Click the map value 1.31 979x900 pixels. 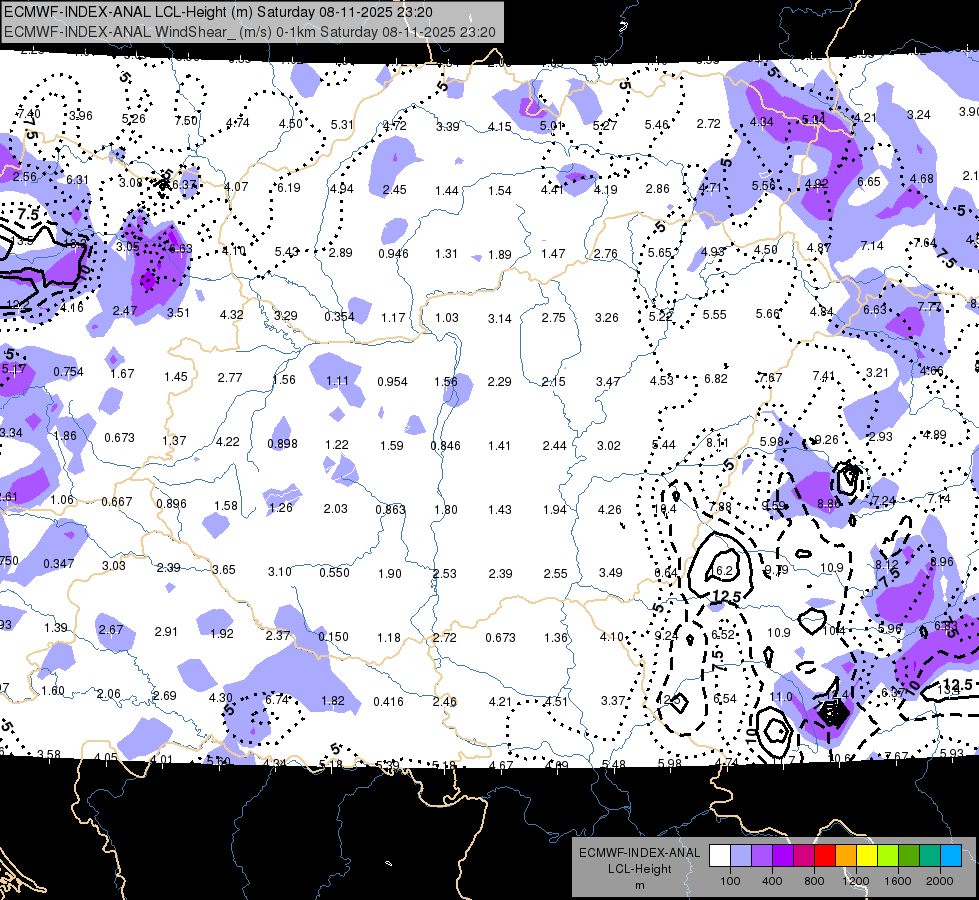point(446,254)
